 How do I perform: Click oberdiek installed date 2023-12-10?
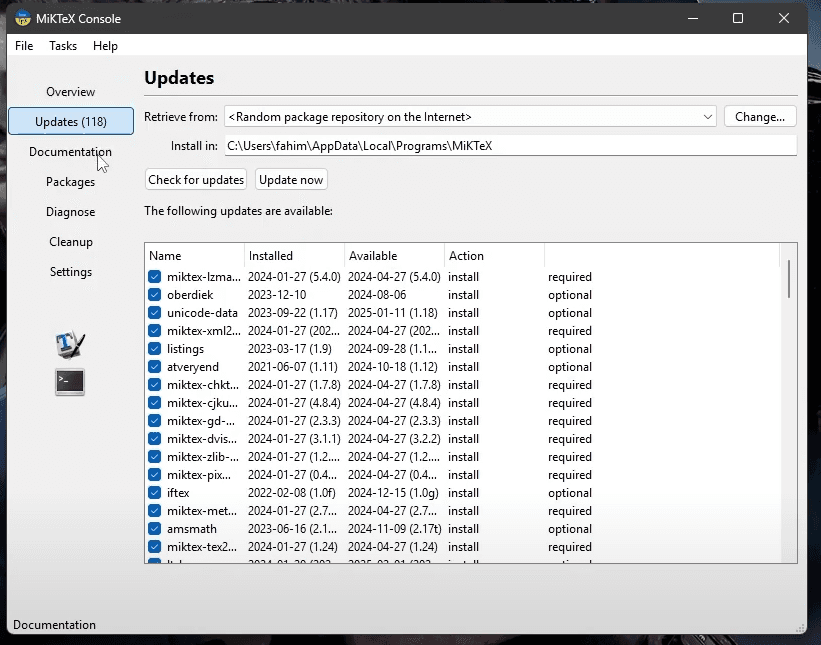(x=277, y=295)
